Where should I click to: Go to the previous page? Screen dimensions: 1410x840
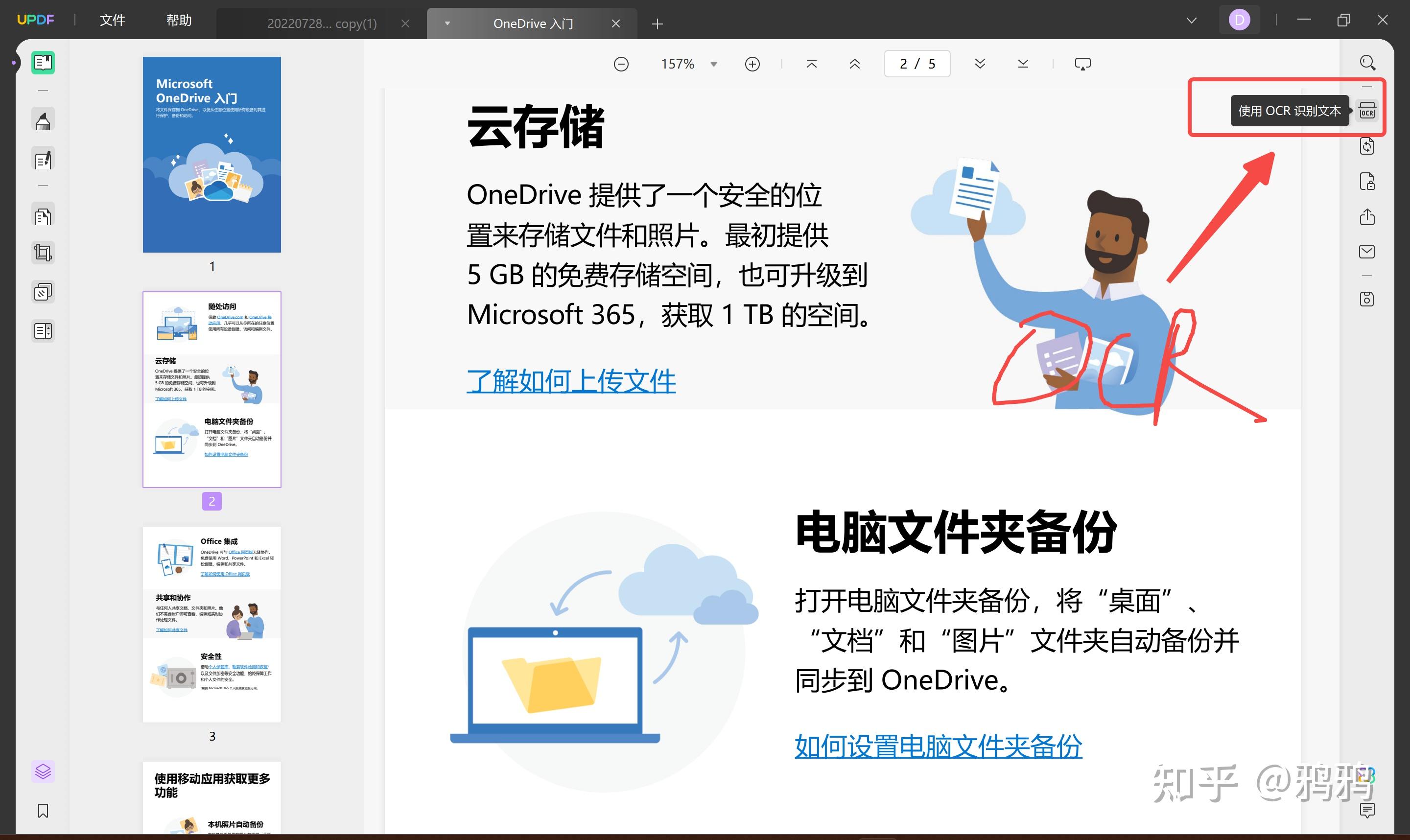pyautogui.click(x=855, y=64)
